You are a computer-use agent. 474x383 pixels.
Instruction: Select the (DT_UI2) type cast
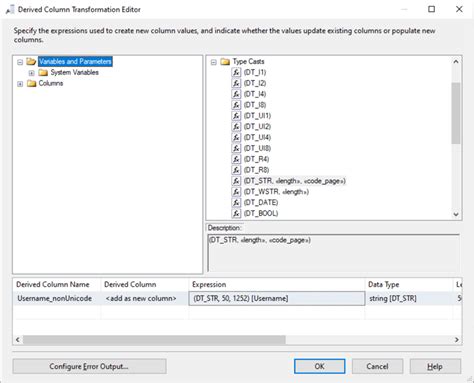point(257,127)
